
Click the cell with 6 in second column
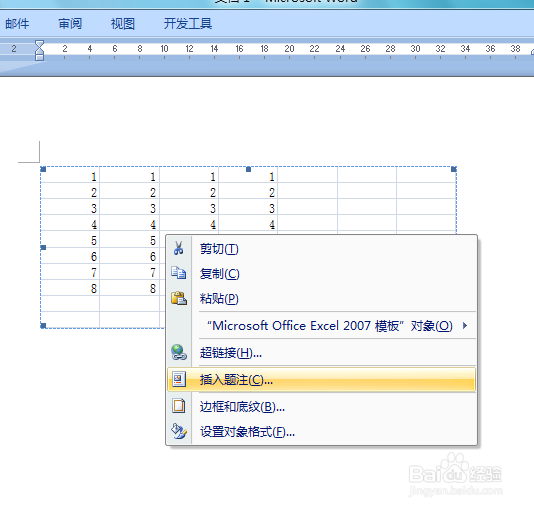pos(130,256)
